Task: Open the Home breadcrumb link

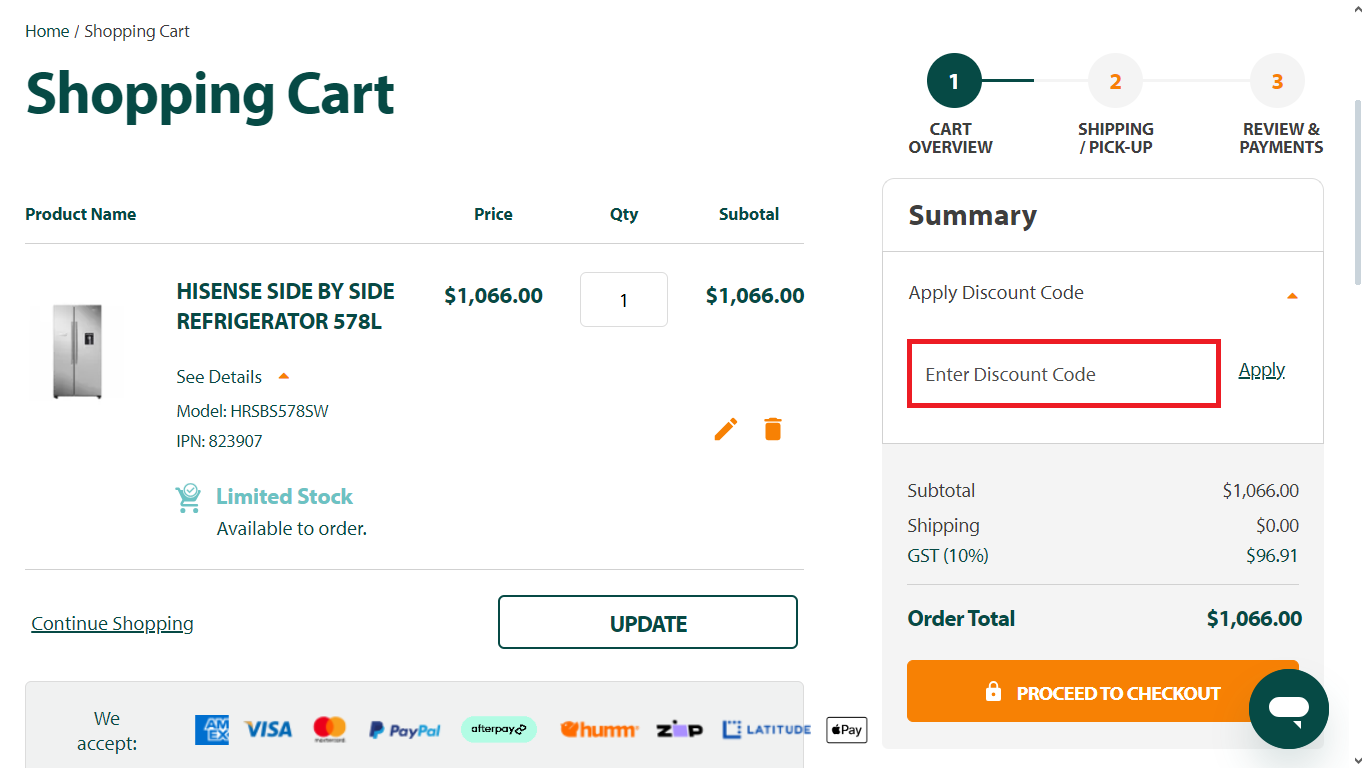Action: [x=47, y=31]
